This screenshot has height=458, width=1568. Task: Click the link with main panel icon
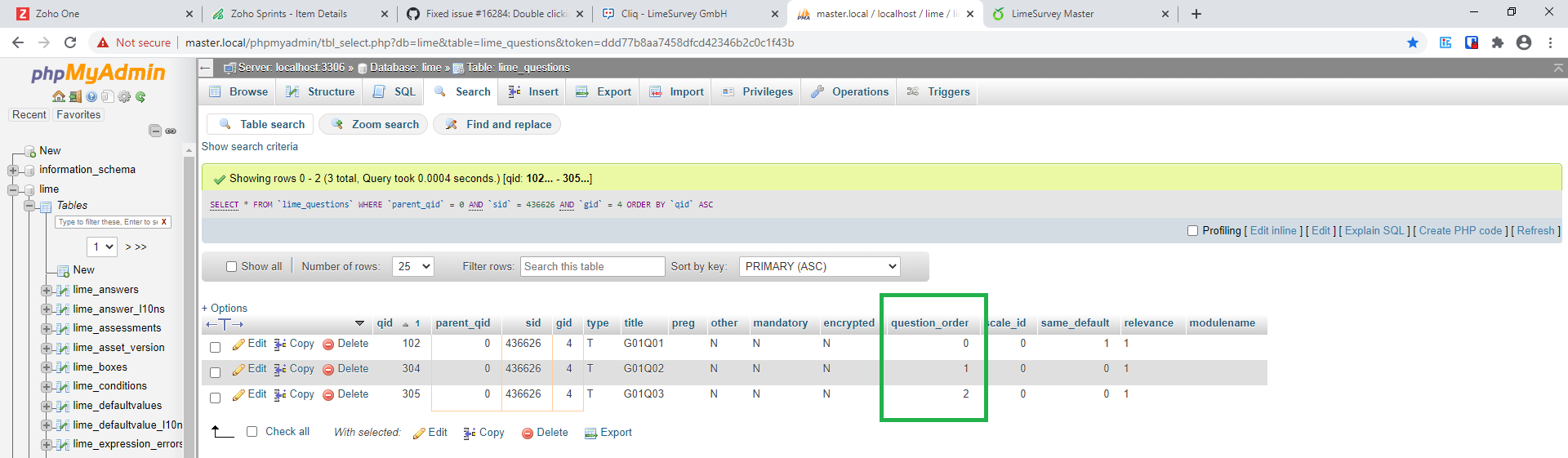click(171, 131)
